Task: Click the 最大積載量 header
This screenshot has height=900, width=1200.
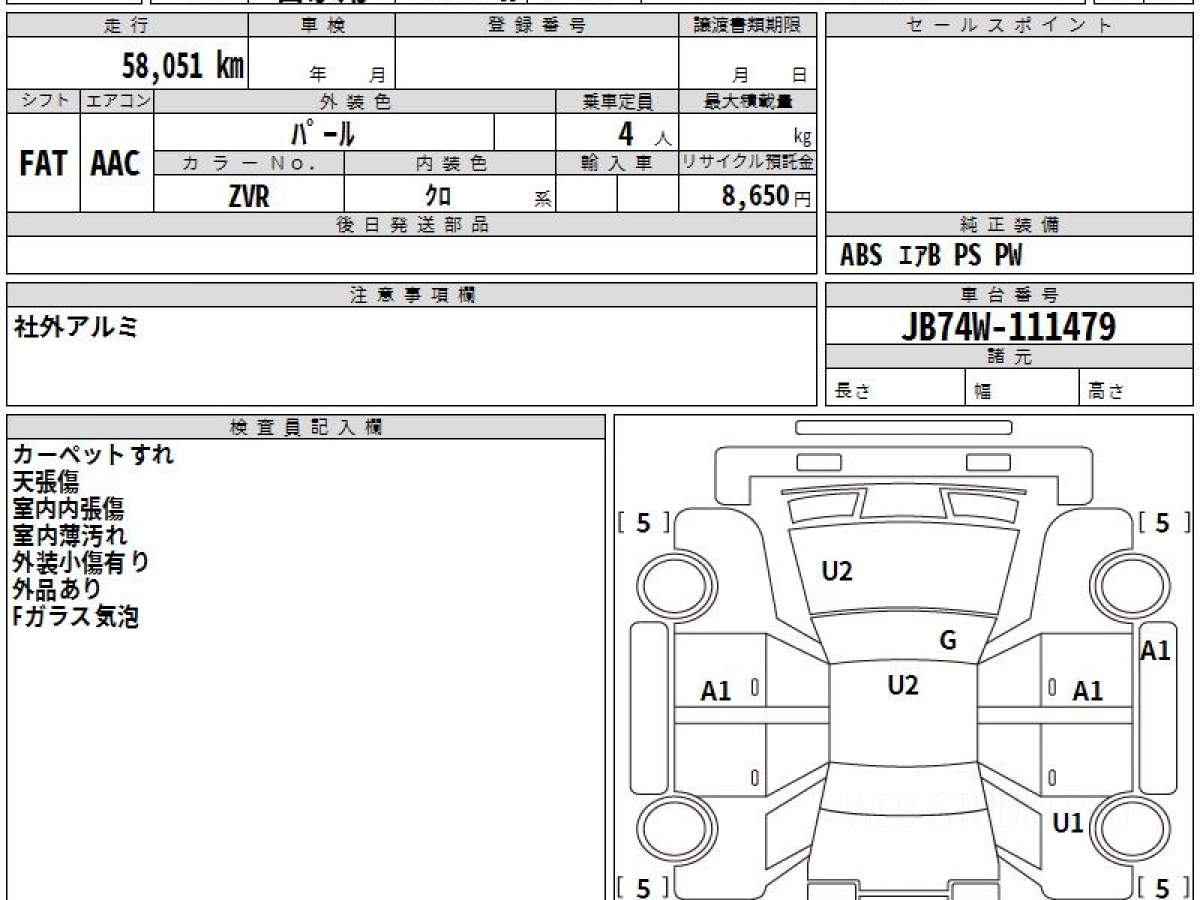Action: pos(748,101)
